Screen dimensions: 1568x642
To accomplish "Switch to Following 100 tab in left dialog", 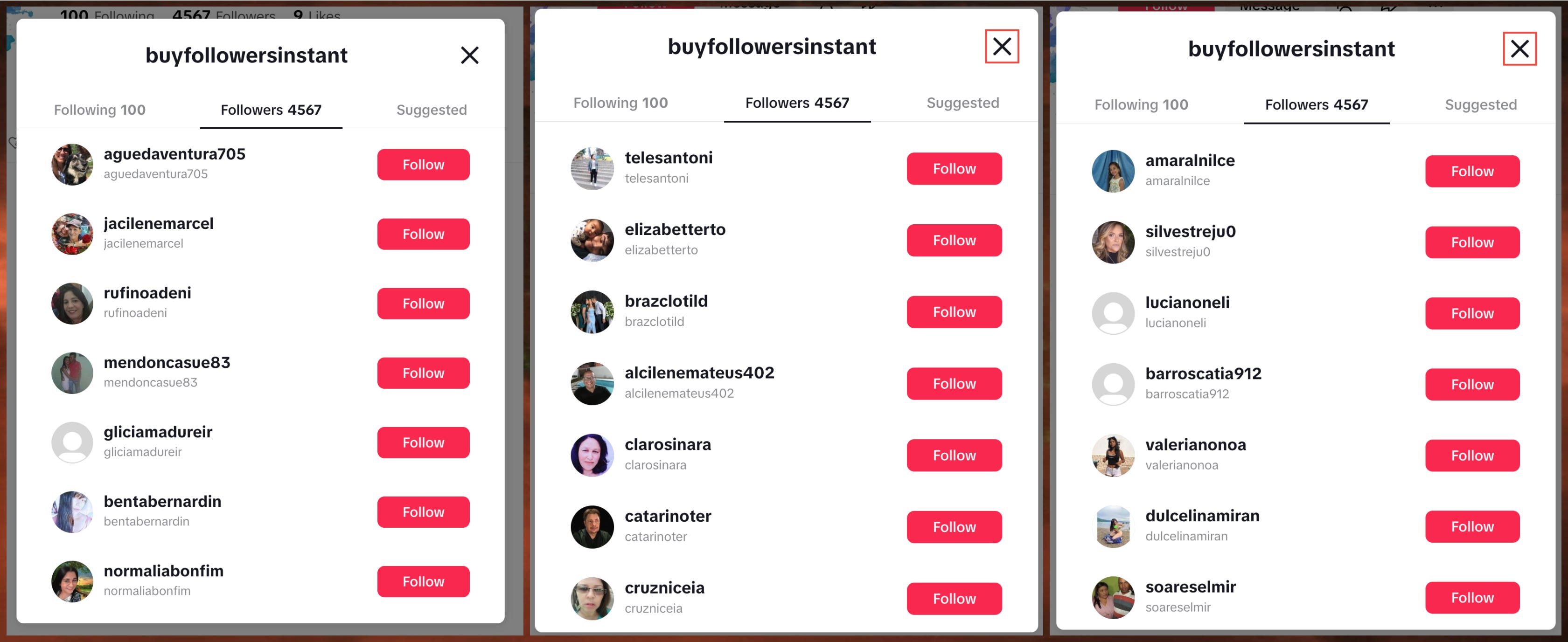I will [x=100, y=110].
